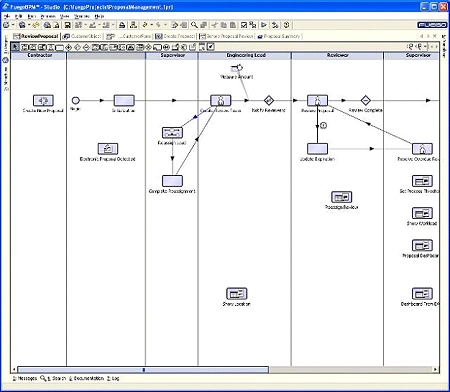Click the checkmark validate icon in main toolbar

pos(244,25)
